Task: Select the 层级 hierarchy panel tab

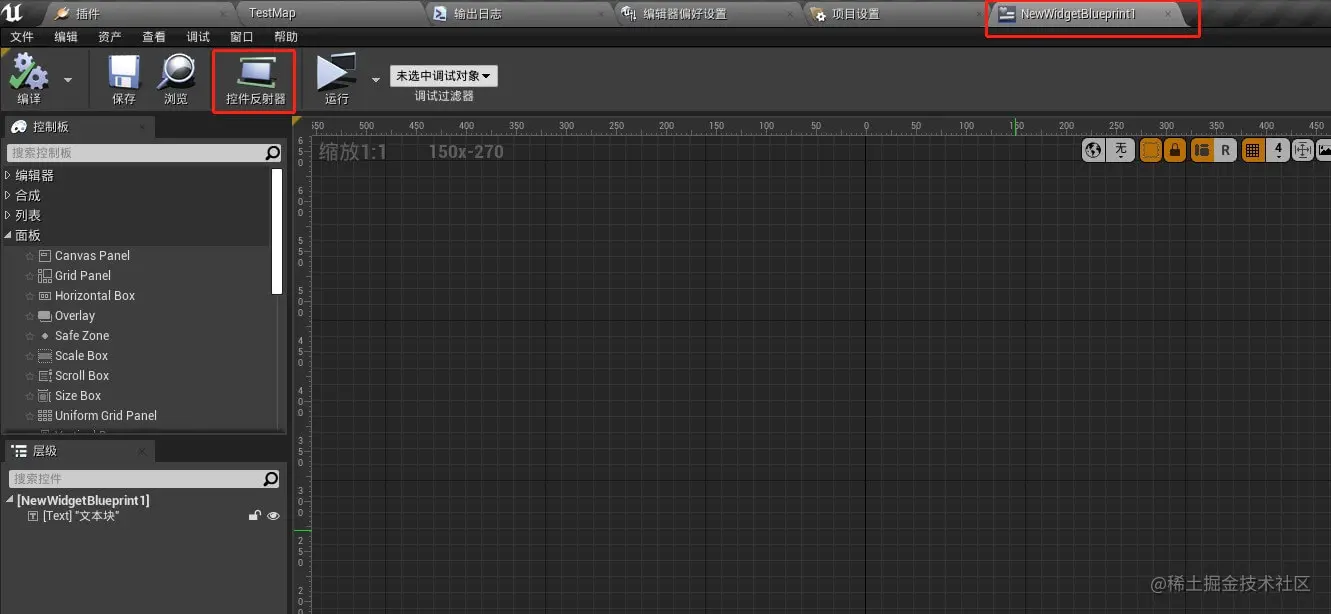Action: [78, 451]
